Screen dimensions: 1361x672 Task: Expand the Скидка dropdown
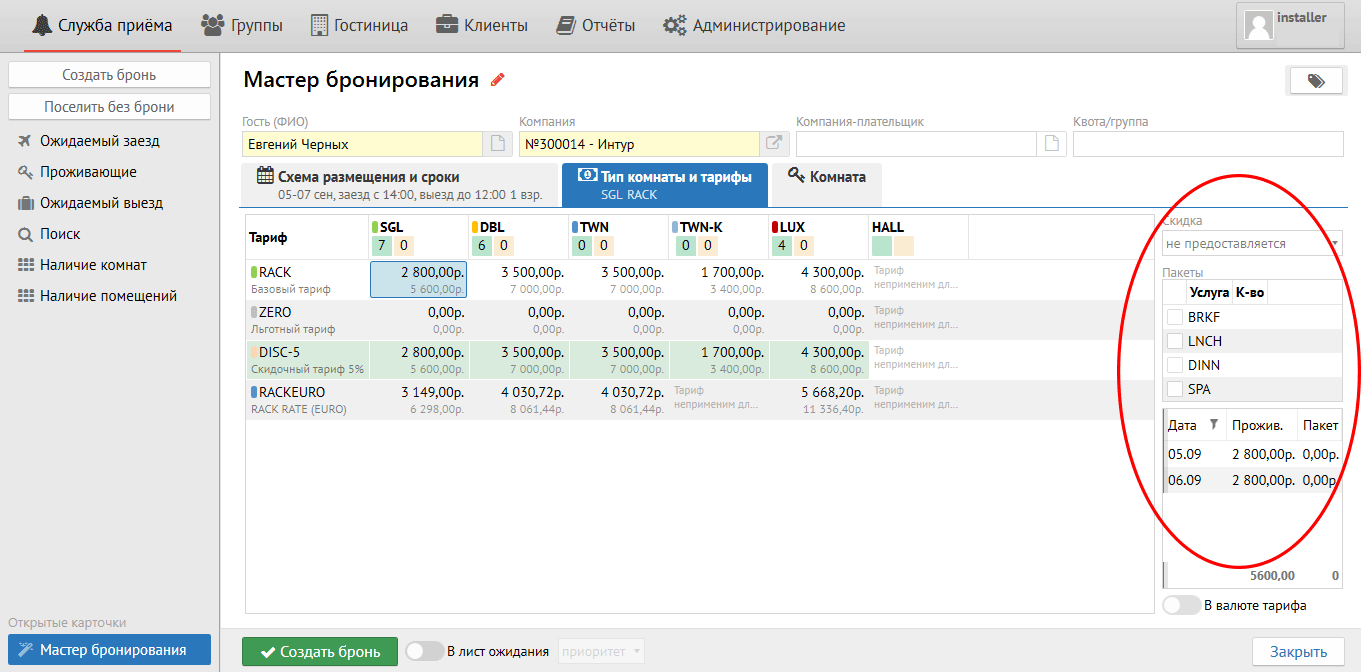[x=1251, y=243]
